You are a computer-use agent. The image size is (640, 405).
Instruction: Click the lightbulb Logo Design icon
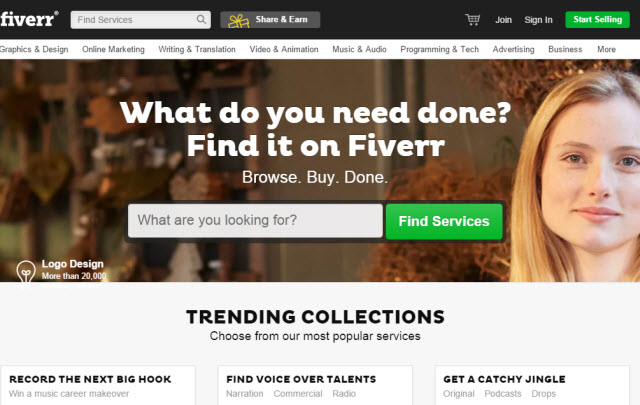click(26, 271)
